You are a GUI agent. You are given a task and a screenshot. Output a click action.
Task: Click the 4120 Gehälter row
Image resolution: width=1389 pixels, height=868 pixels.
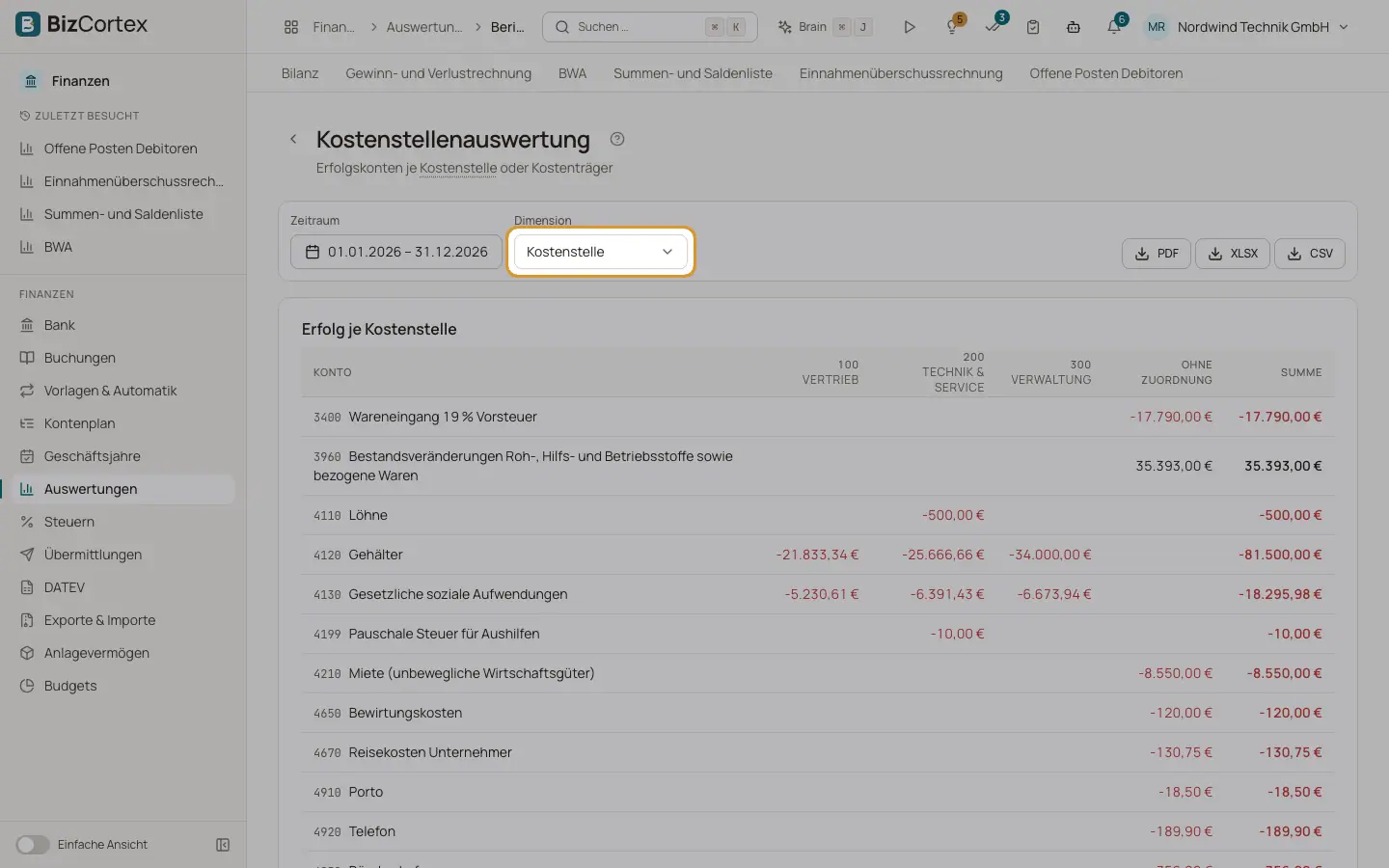pos(818,555)
